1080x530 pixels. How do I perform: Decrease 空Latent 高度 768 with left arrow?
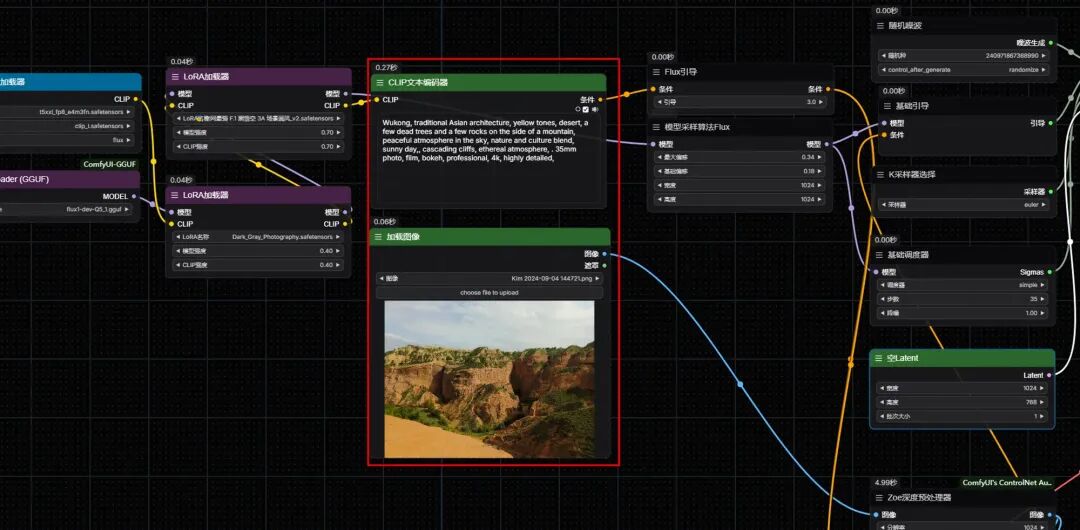[x=882, y=402]
